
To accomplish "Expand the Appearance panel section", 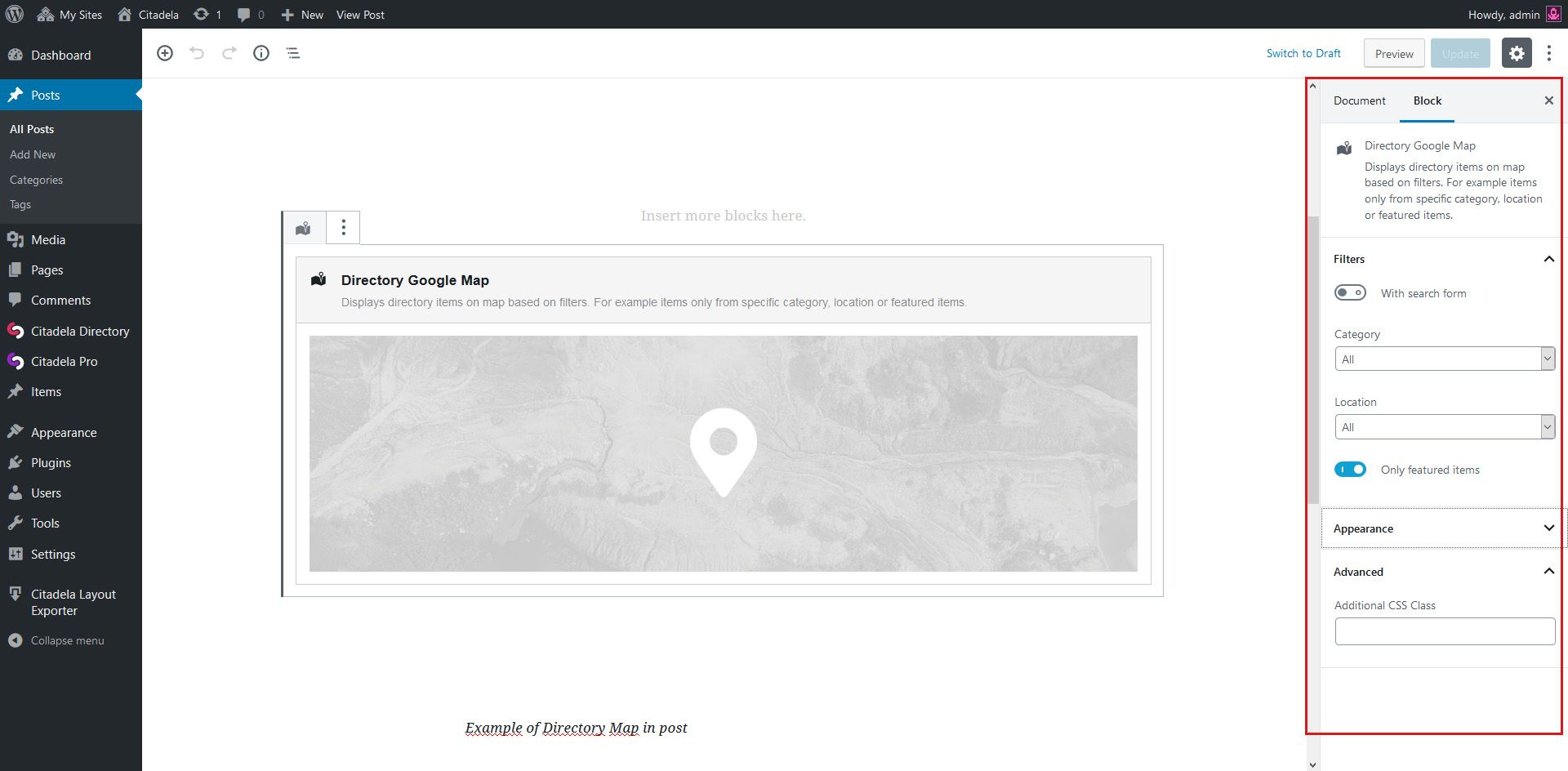I will coord(1443,528).
